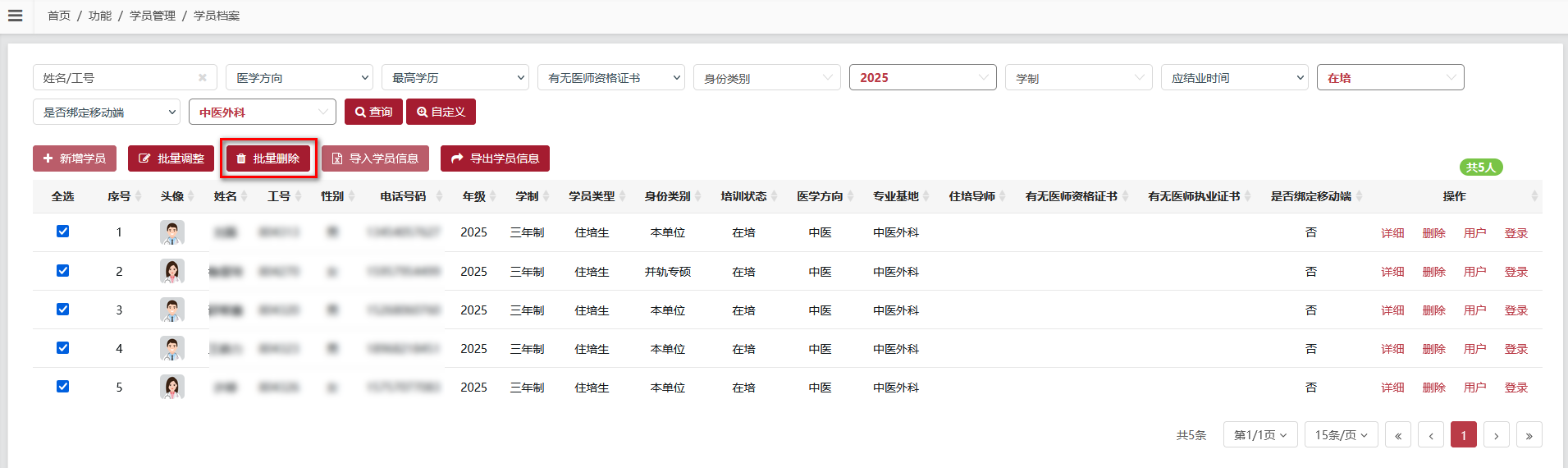
Task: Select checkbox for row 1
Action: click(62, 232)
